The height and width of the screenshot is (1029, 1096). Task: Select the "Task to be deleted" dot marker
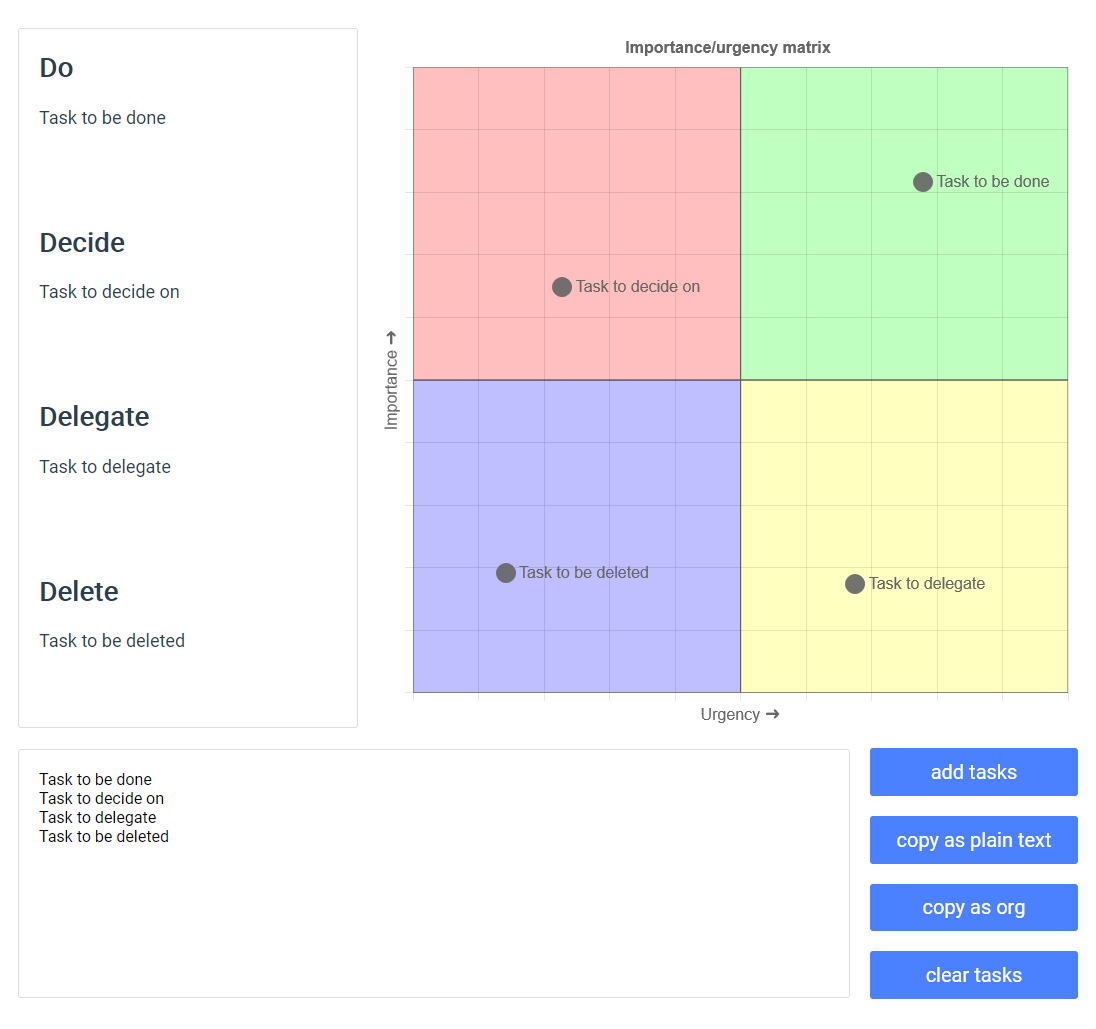point(506,573)
